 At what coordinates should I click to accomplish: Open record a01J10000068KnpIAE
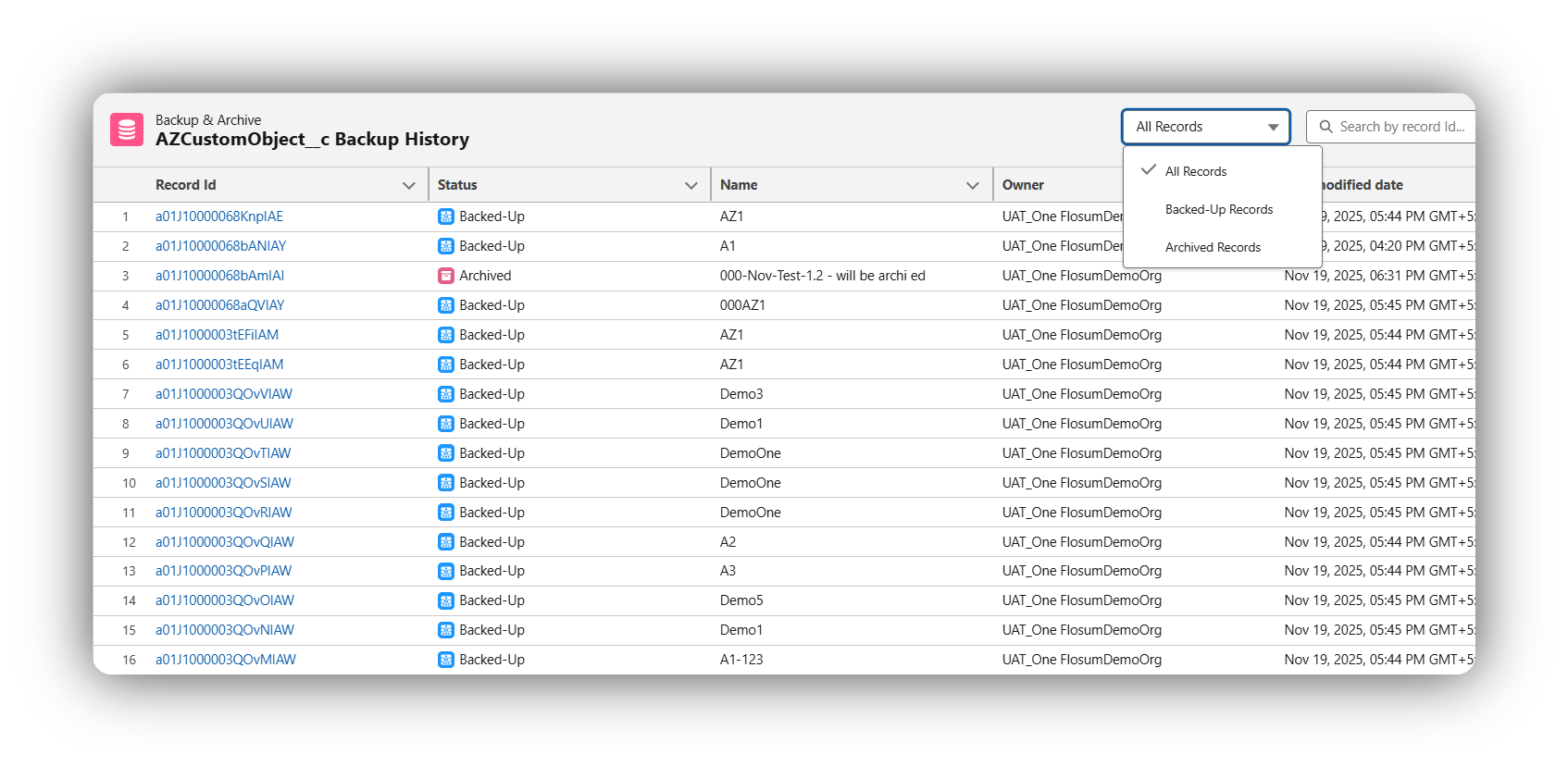pos(219,216)
